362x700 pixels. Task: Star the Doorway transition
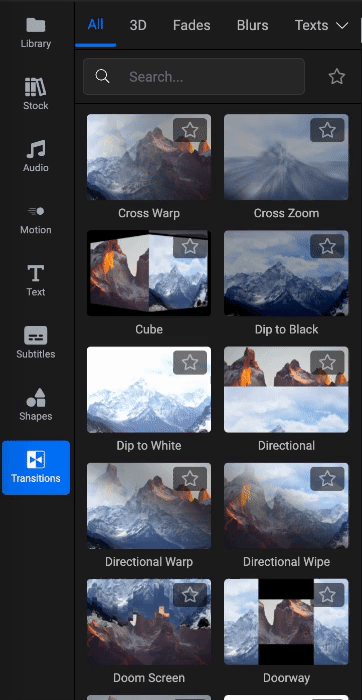click(x=327, y=595)
